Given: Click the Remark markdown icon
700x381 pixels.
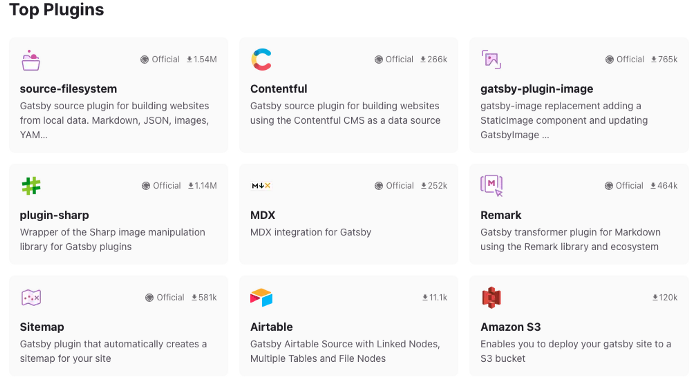Looking at the screenshot, I should (492, 185).
